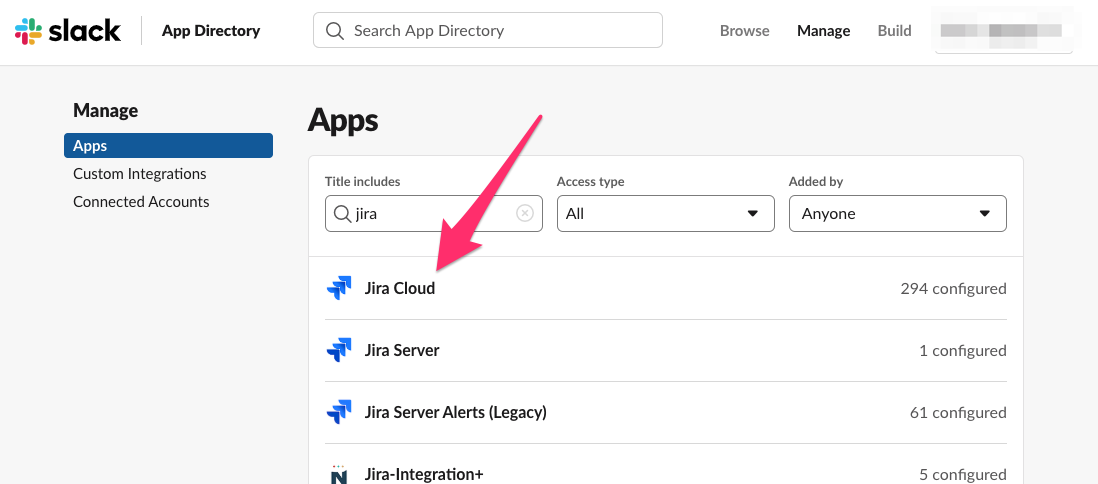The height and width of the screenshot is (484, 1098).
Task: Click the 'Access type' label
Action: (x=590, y=181)
